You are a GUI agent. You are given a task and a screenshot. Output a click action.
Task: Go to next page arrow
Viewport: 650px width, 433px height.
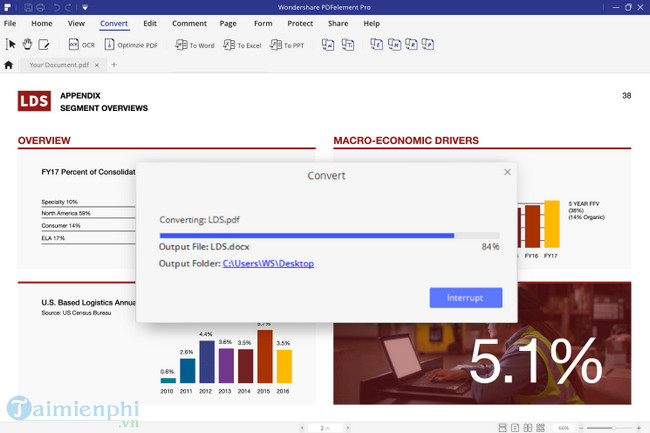pos(348,428)
